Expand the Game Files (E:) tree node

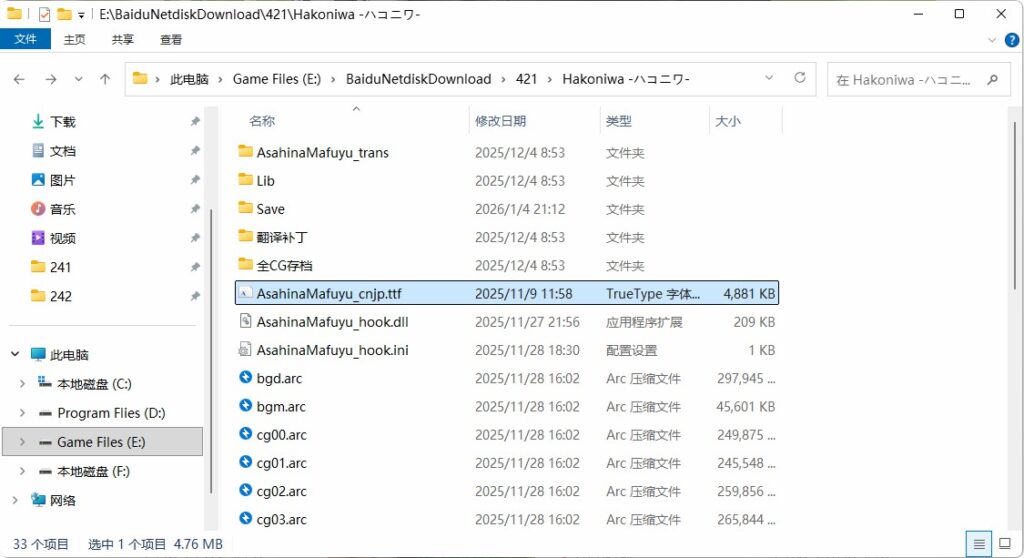click(22, 442)
